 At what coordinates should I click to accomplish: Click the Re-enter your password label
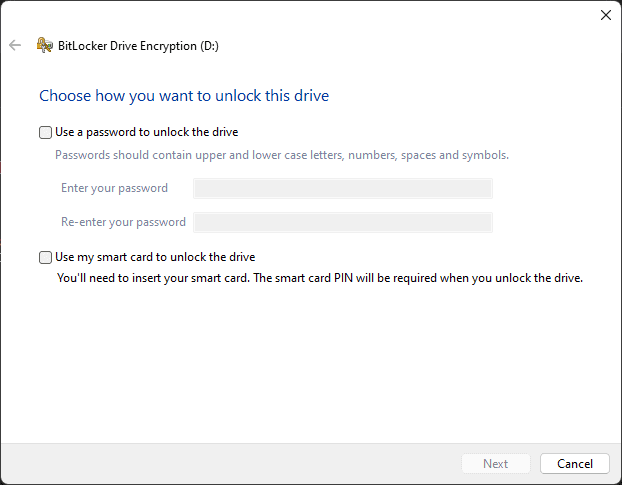click(x=123, y=222)
